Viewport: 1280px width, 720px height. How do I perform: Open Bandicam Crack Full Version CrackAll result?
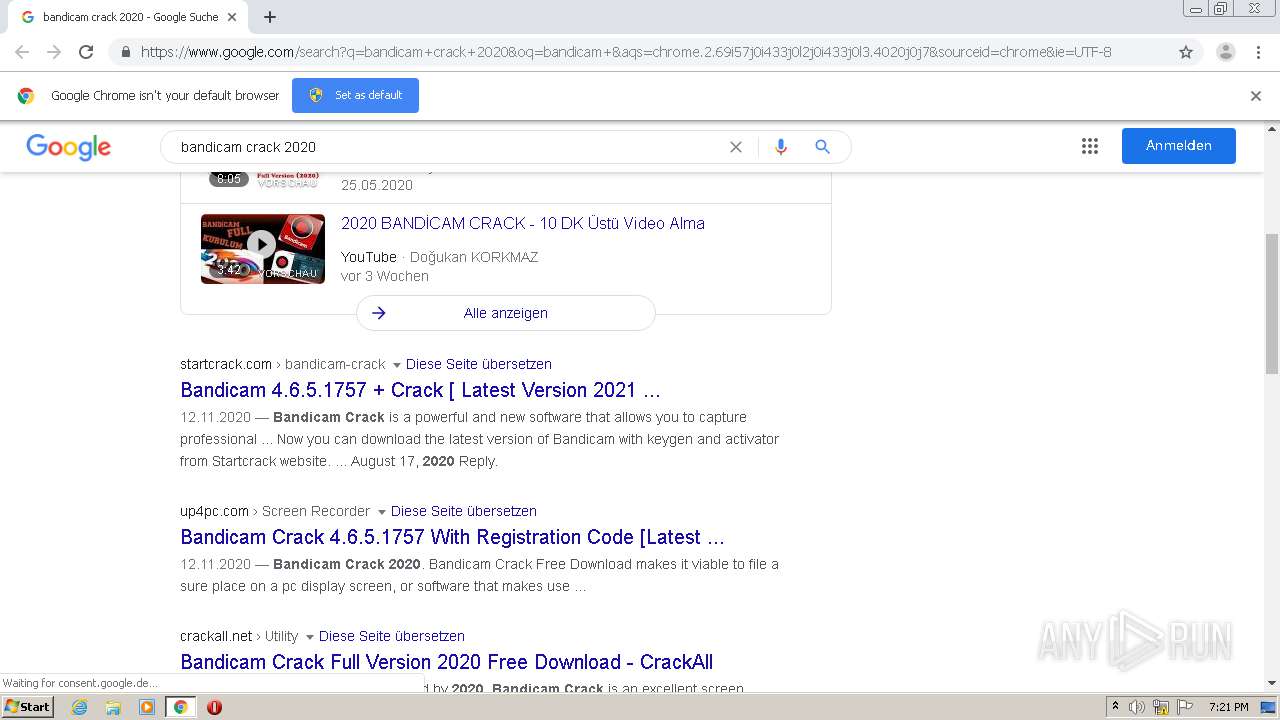coord(447,662)
